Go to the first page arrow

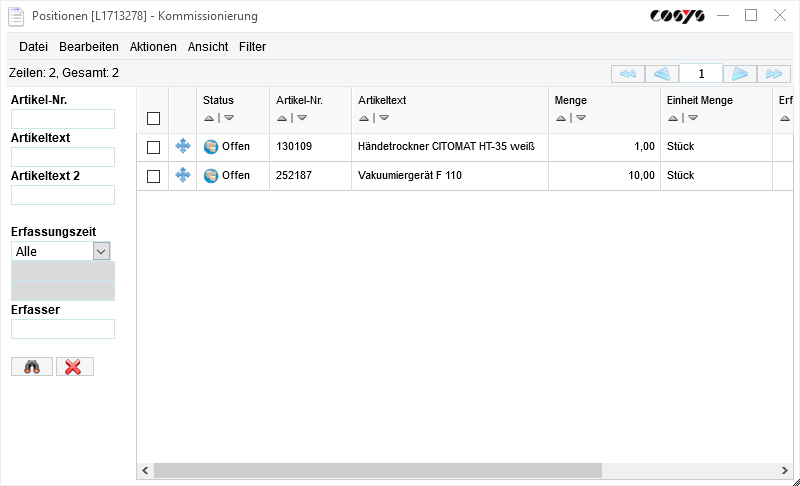(627, 74)
